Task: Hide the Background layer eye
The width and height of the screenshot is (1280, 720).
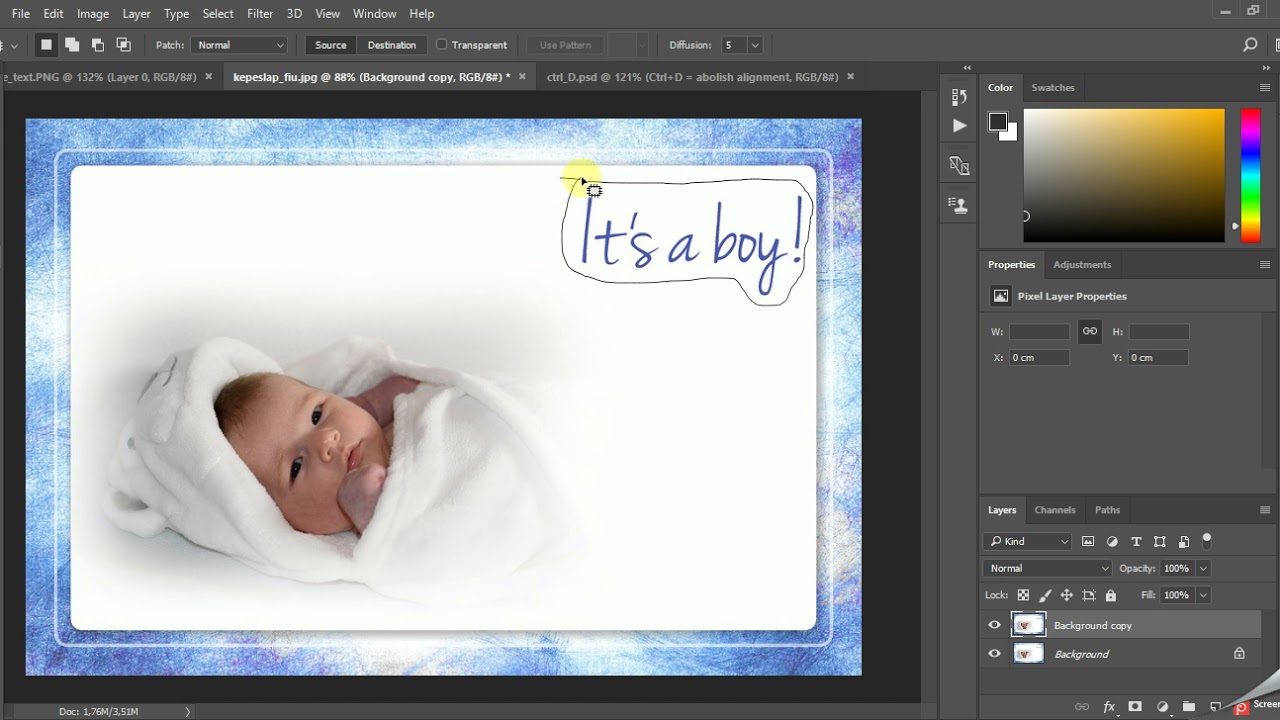Action: (994, 654)
